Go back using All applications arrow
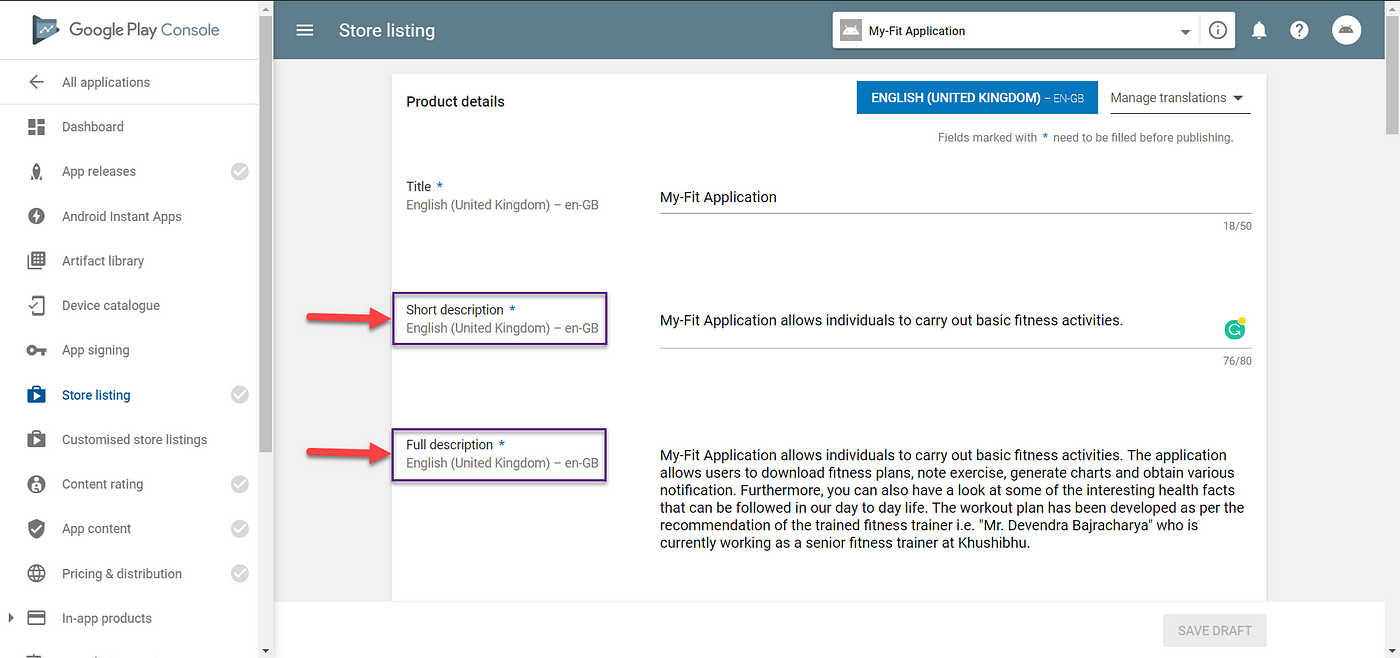The image size is (1400, 658). pos(37,82)
